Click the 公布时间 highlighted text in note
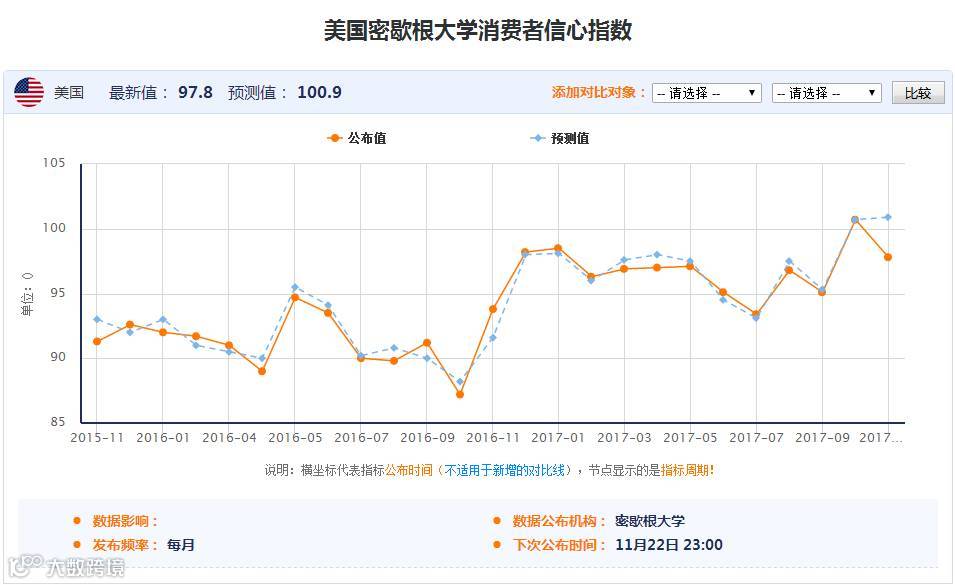This screenshot has width=955, height=585. point(409,470)
